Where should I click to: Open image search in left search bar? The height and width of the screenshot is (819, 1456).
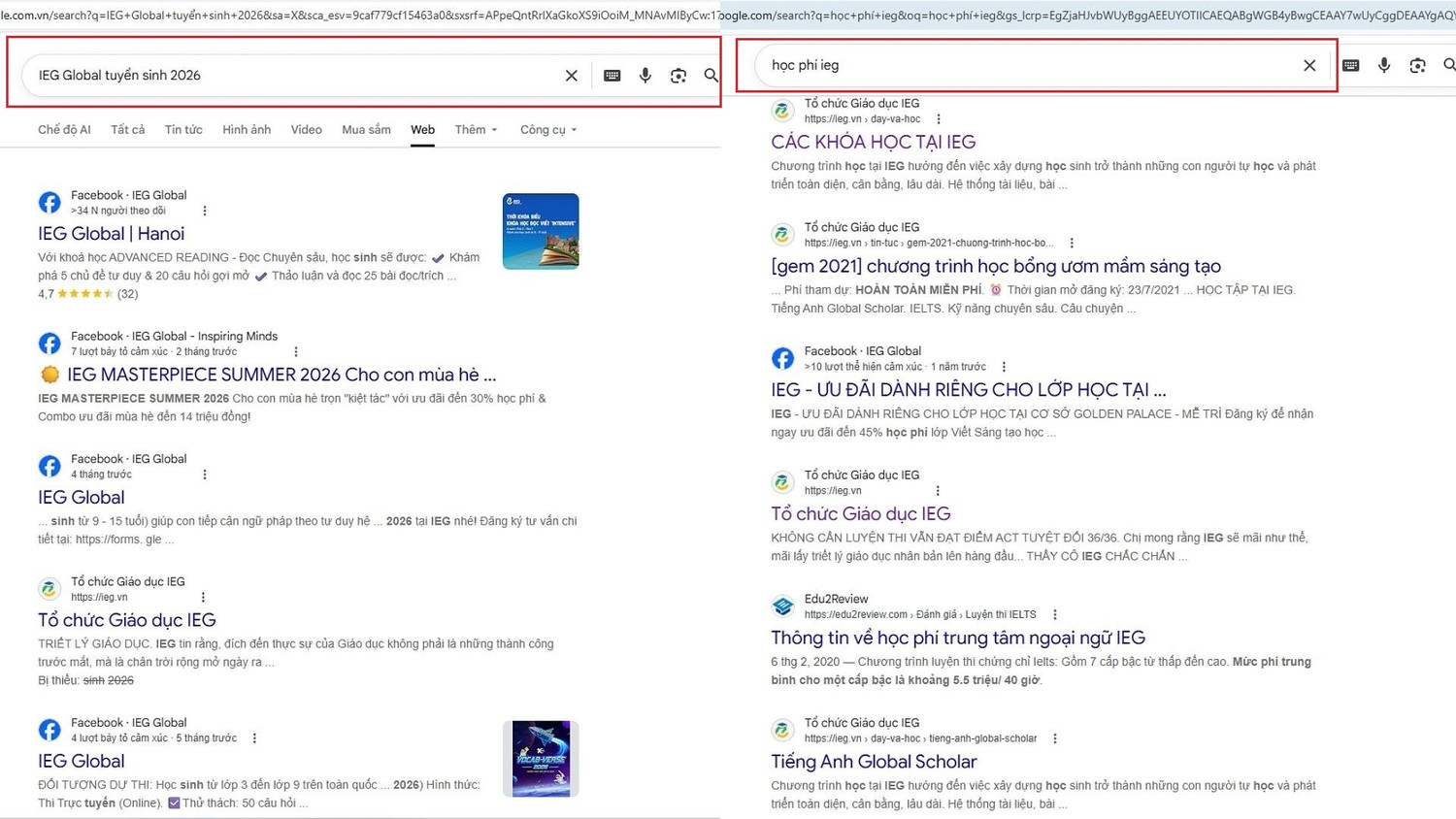pyautogui.click(x=678, y=76)
